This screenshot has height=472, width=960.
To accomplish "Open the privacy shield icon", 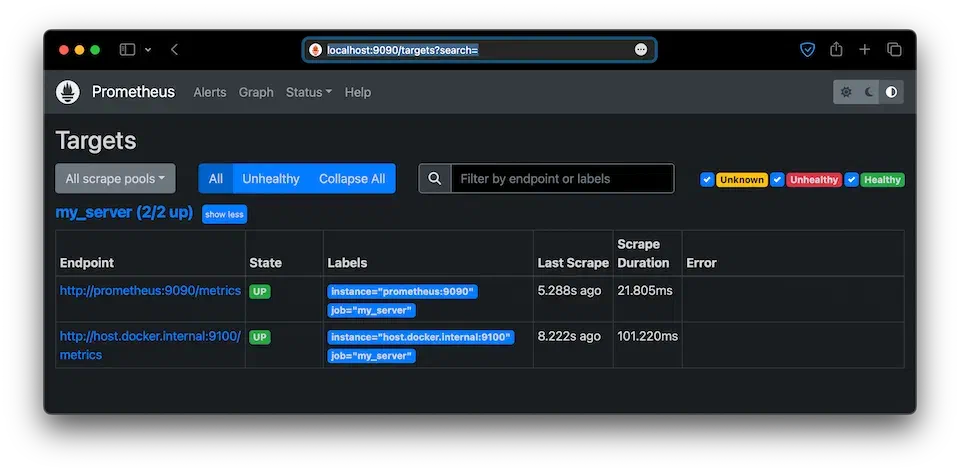I will [x=807, y=49].
